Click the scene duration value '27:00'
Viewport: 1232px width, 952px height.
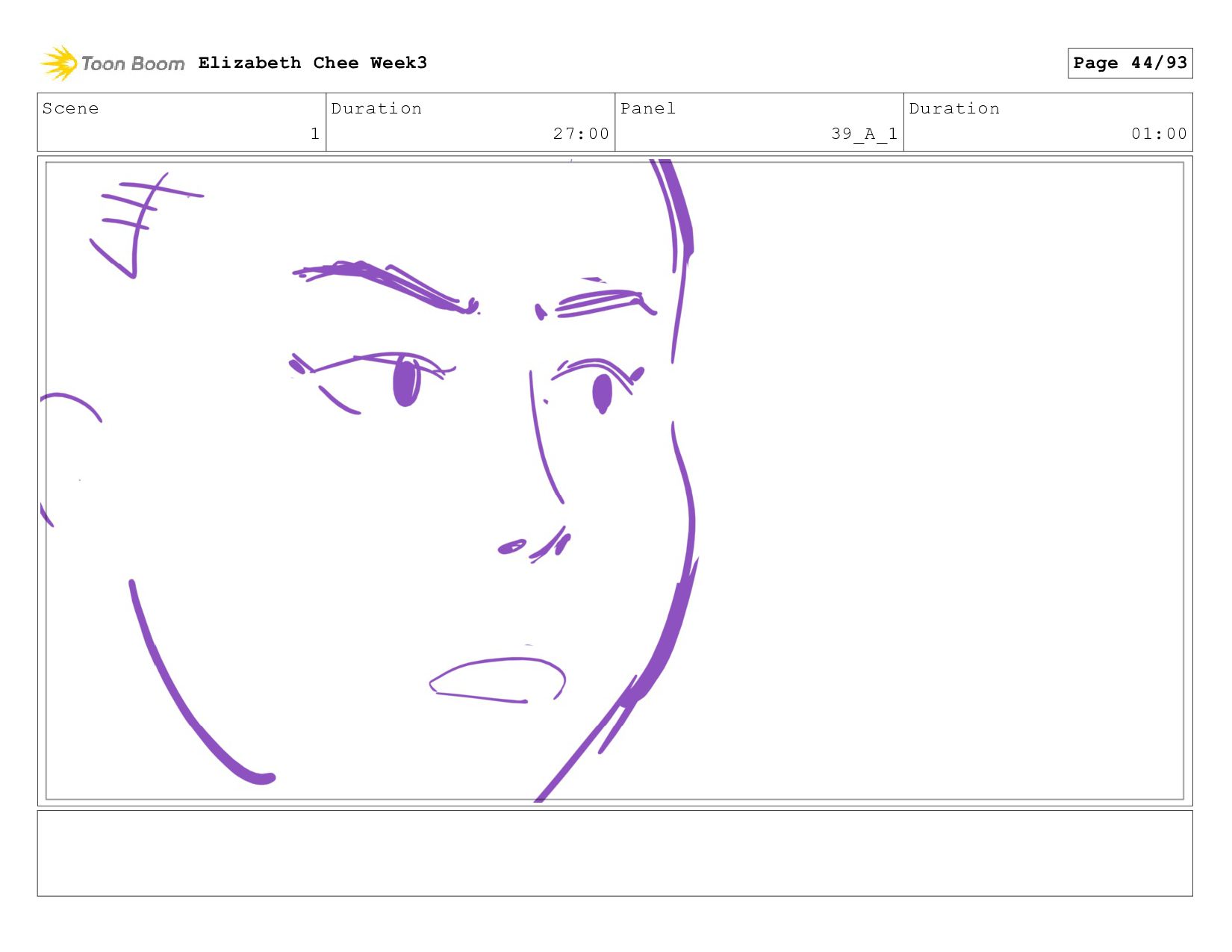pyautogui.click(x=581, y=134)
